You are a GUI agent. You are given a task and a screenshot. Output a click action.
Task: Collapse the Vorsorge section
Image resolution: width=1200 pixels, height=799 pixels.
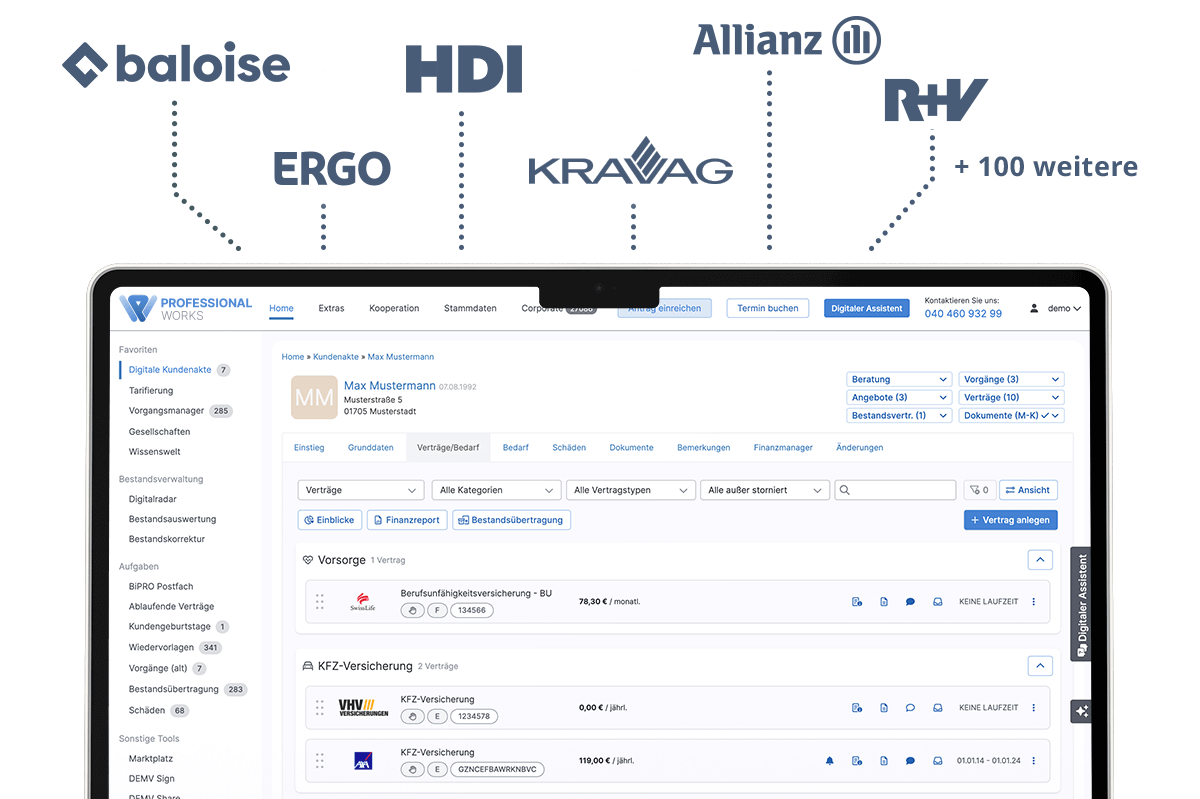(1040, 561)
